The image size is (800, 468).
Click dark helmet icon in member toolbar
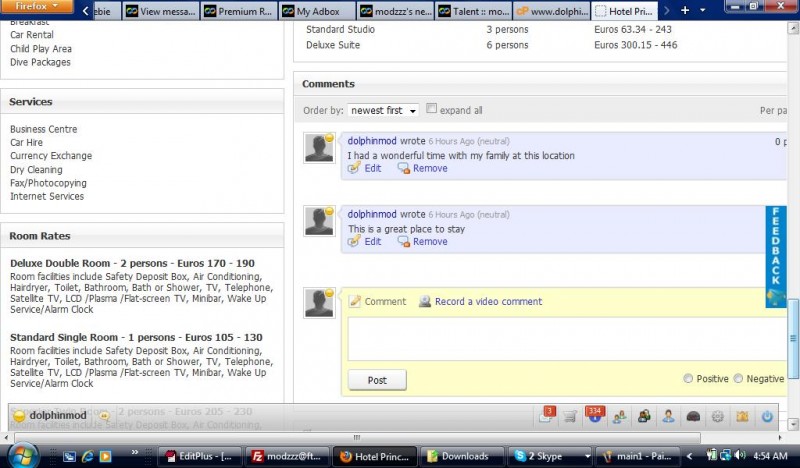pyautogui.click(x=693, y=416)
